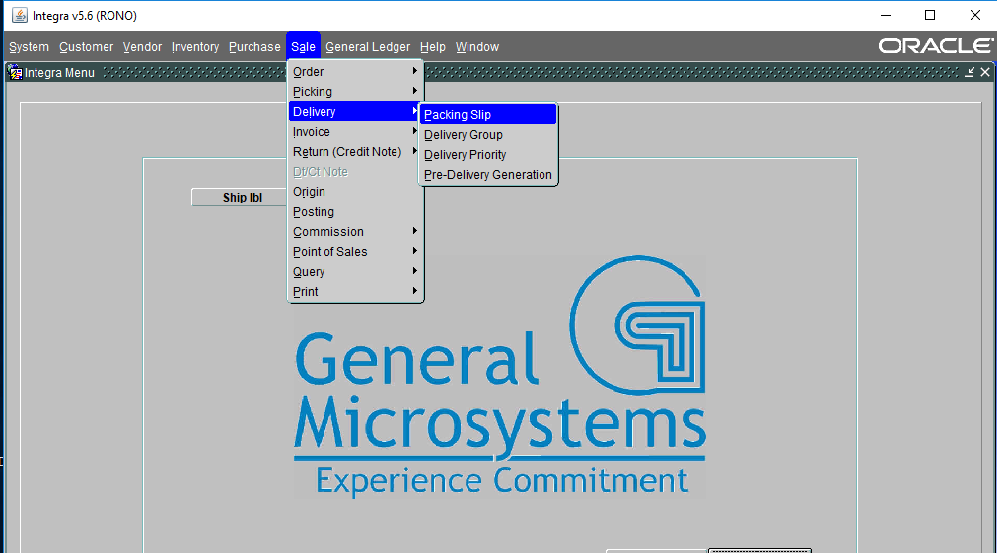
Task: Select Pre-Delivery Generation menu entry
Action: [487, 175]
